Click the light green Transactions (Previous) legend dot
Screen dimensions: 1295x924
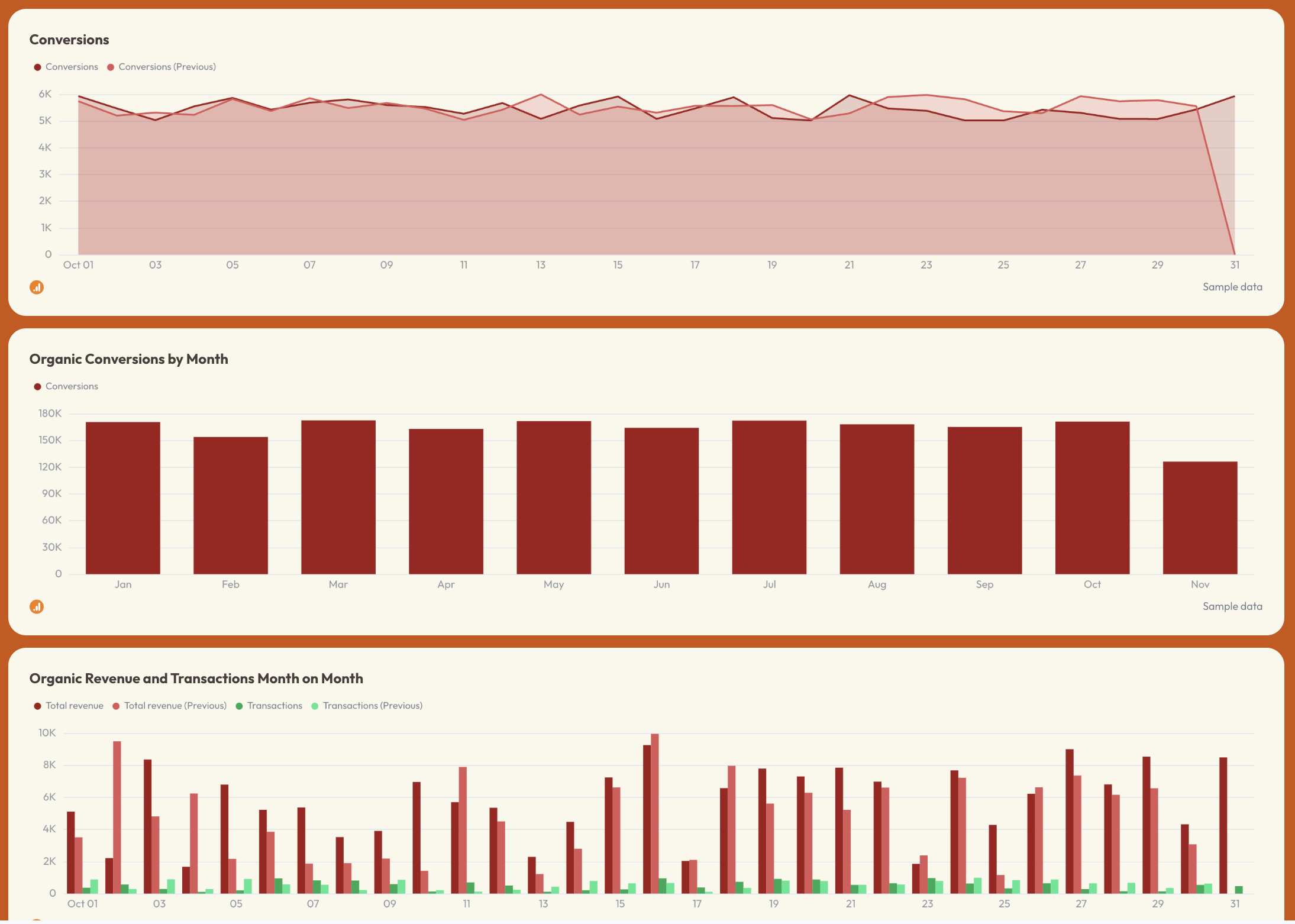(315, 705)
